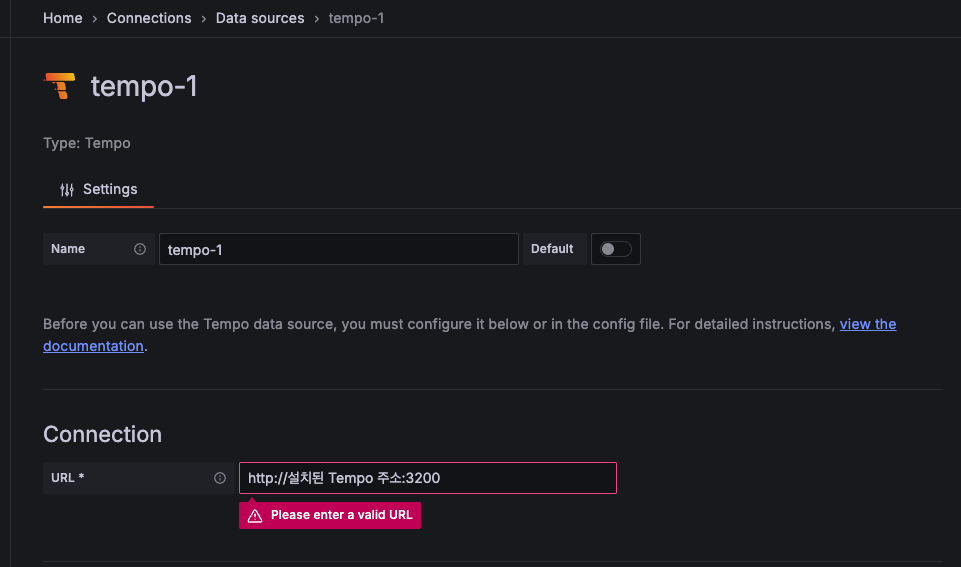The height and width of the screenshot is (567, 961).
Task: Click the URL field info icon
Action: click(x=219, y=478)
